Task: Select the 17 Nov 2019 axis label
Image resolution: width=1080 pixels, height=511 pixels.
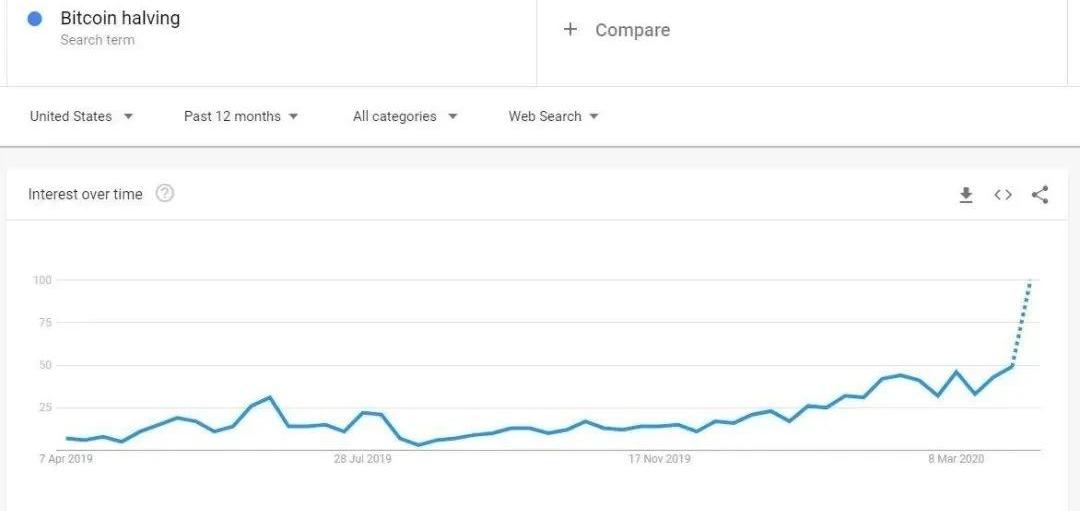Action: [659, 459]
